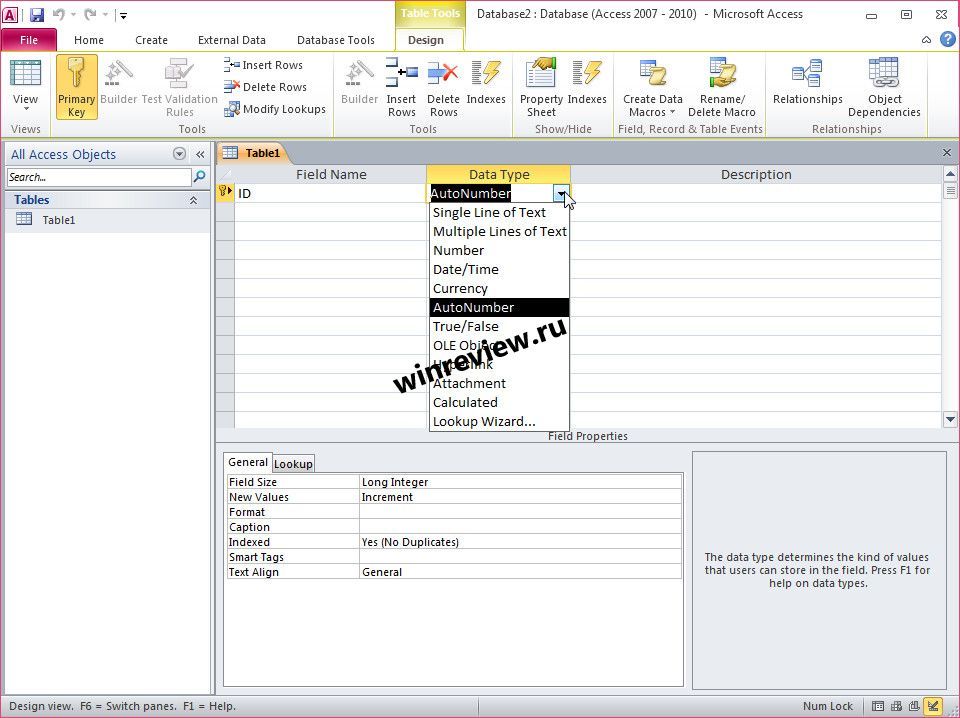Close the Table1 document with the X
Viewport: 960px width, 718px height.
[947, 152]
